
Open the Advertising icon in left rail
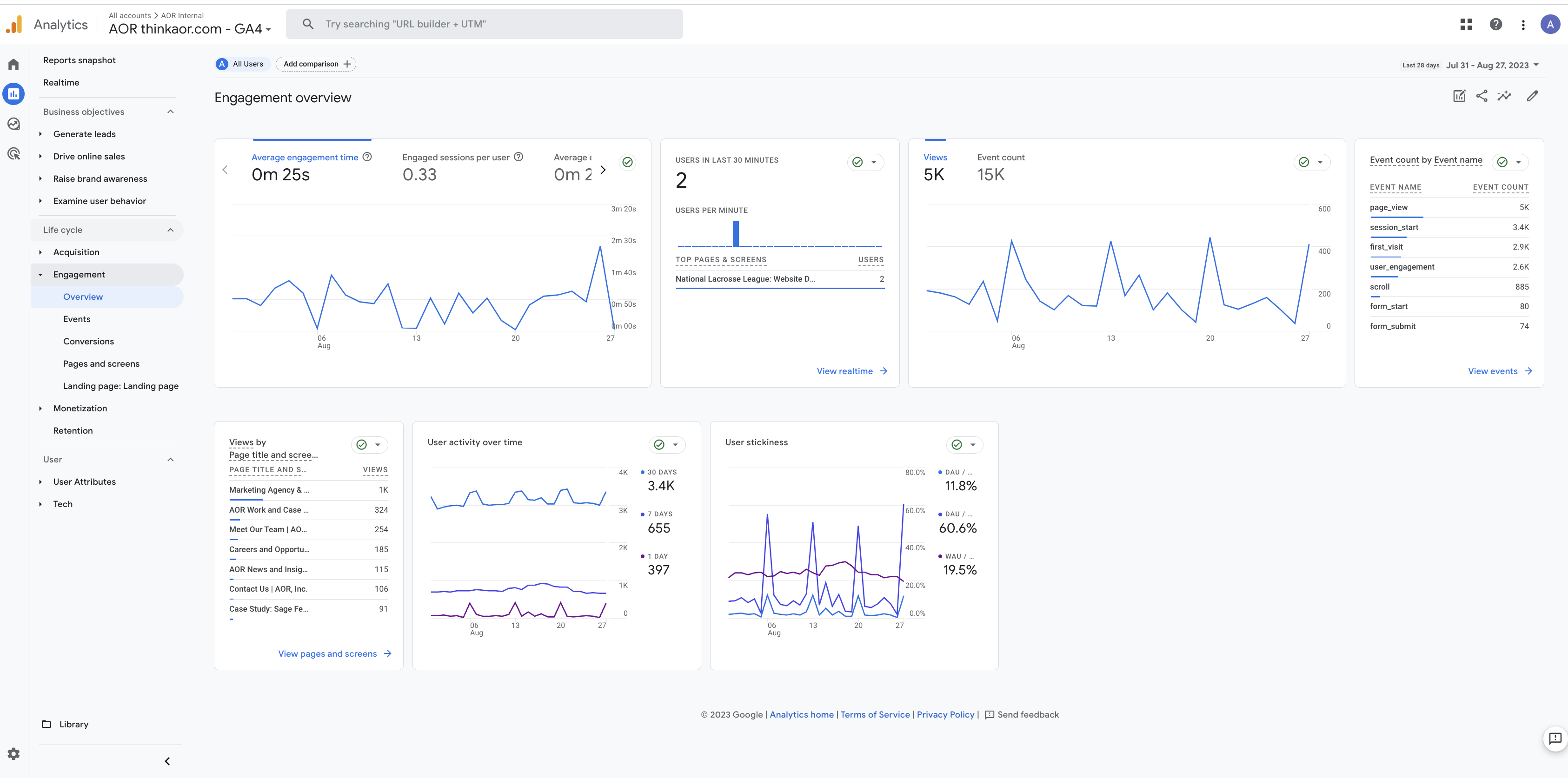[x=13, y=153]
